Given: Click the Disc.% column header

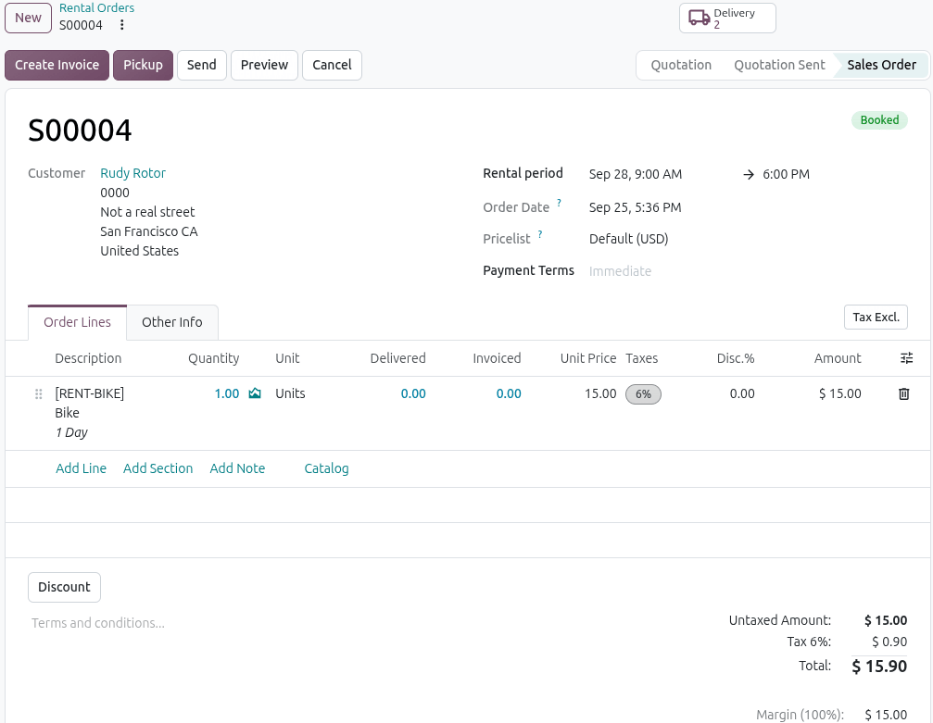Looking at the screenshot, I should (x=735, y=358).
